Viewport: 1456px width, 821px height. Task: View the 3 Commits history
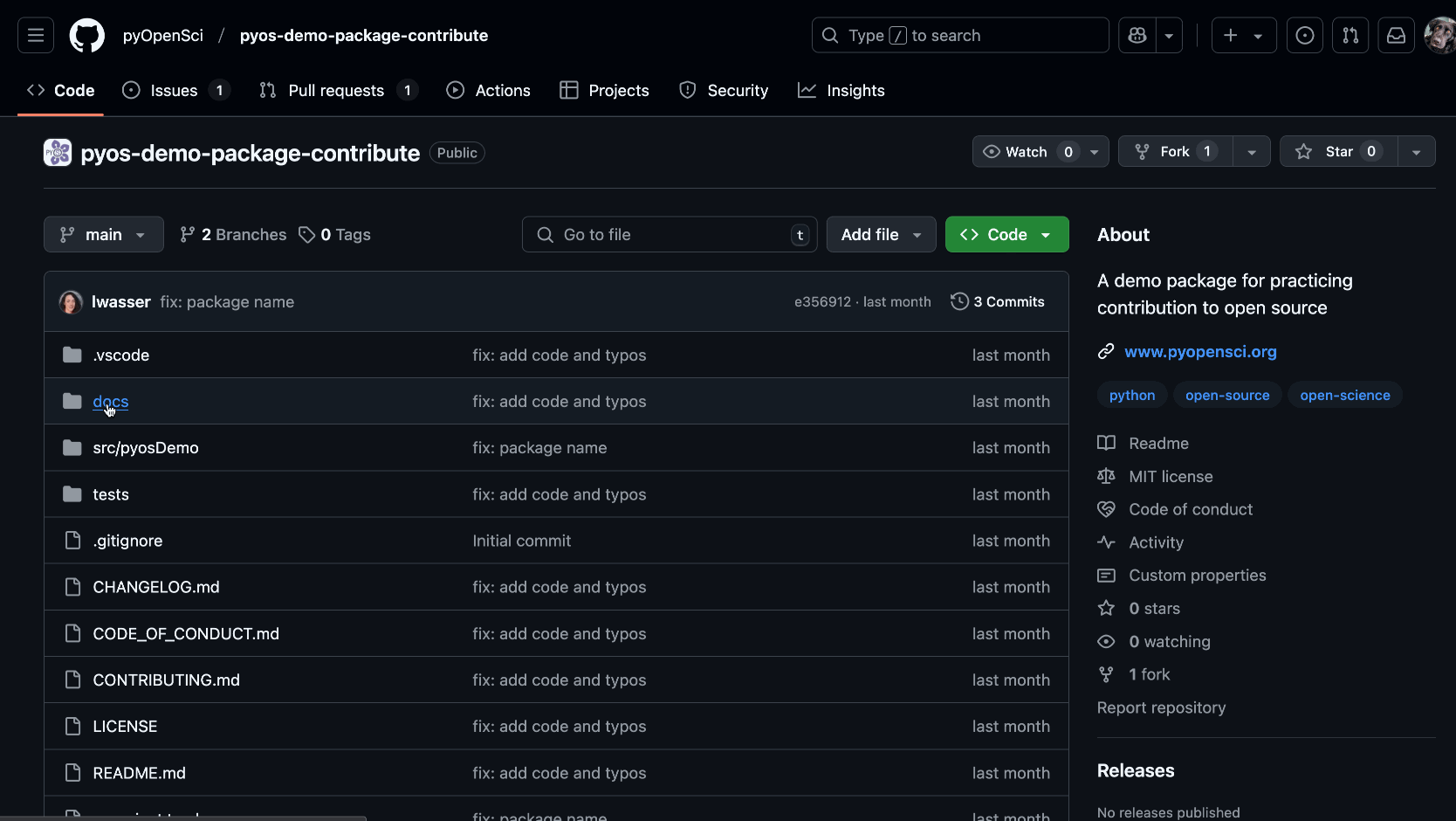[x=998, y=301]
